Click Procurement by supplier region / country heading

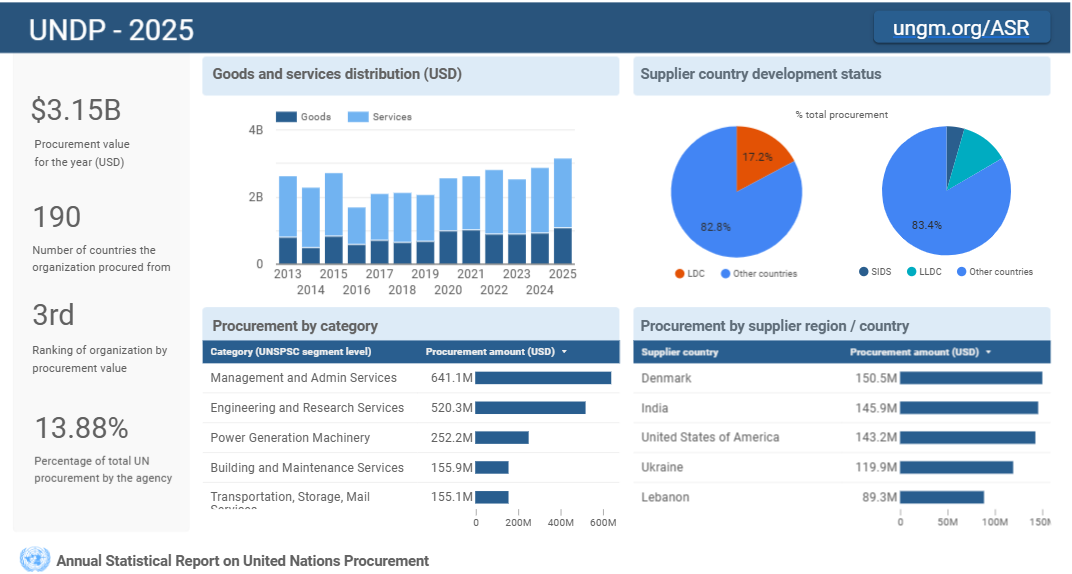[775, 326]
